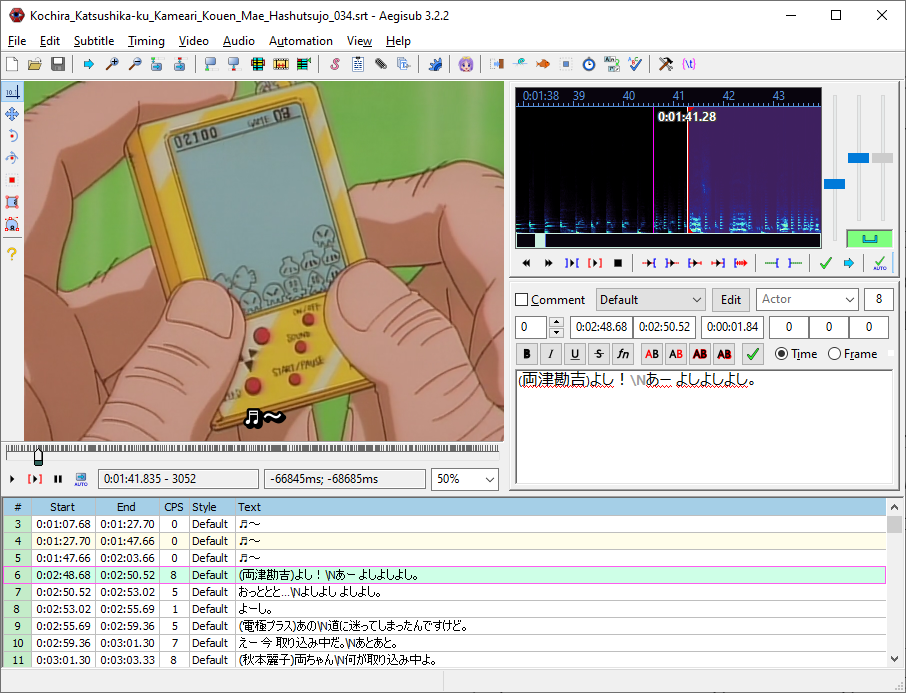Click the end time field 0:02:50.52
This screenshot has height=693, width=906.
tap(664, 327)
